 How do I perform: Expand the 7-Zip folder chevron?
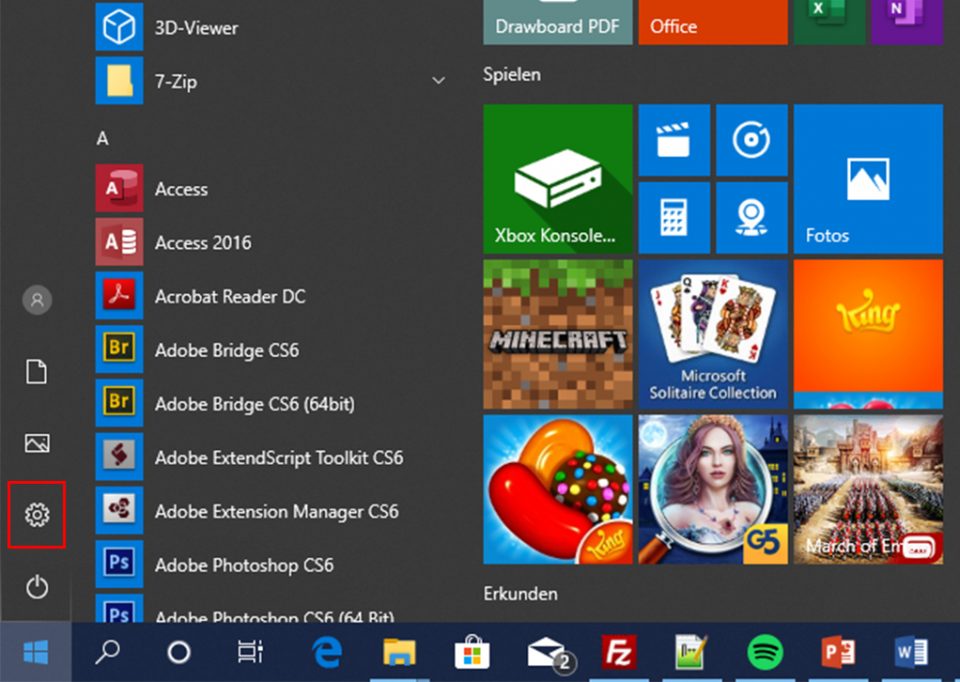point(438,81)
